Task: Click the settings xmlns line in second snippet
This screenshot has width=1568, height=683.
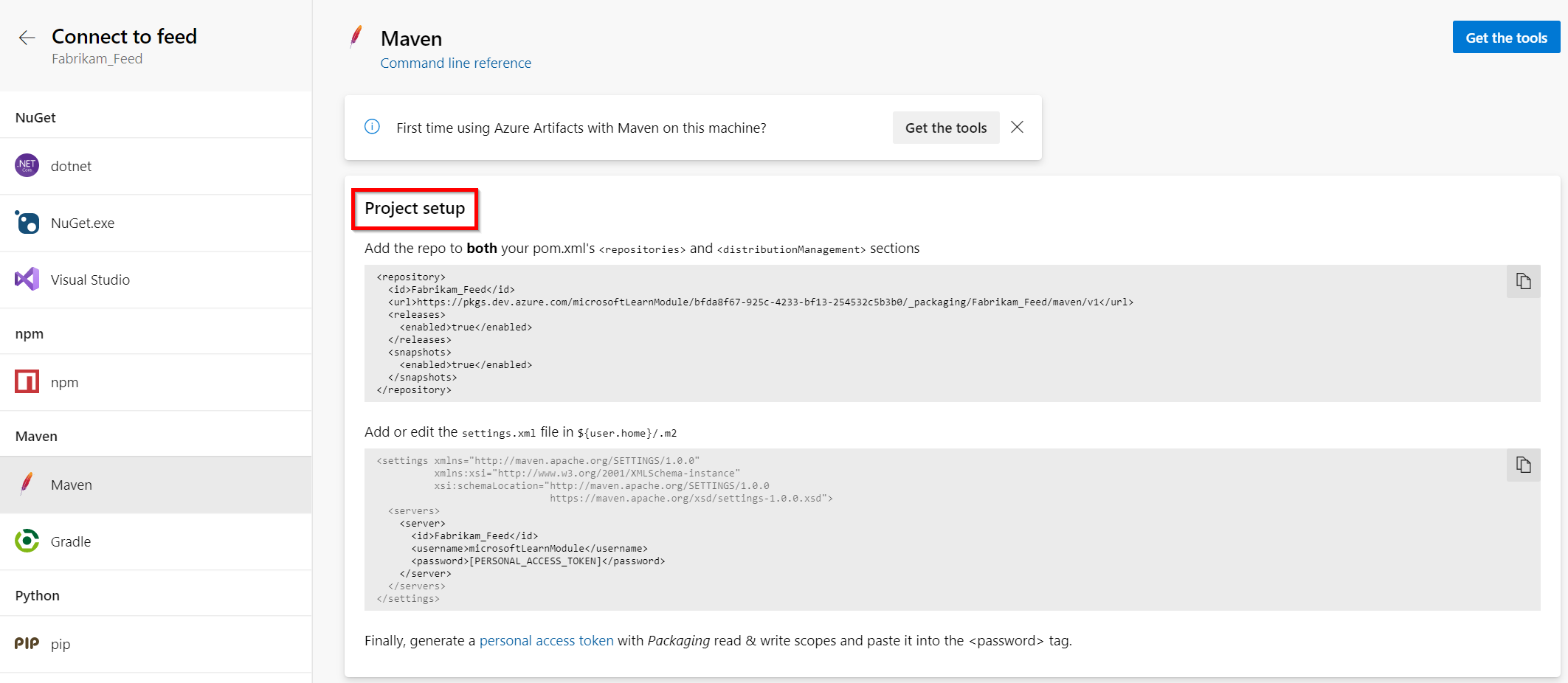Action: coord(538,460)
